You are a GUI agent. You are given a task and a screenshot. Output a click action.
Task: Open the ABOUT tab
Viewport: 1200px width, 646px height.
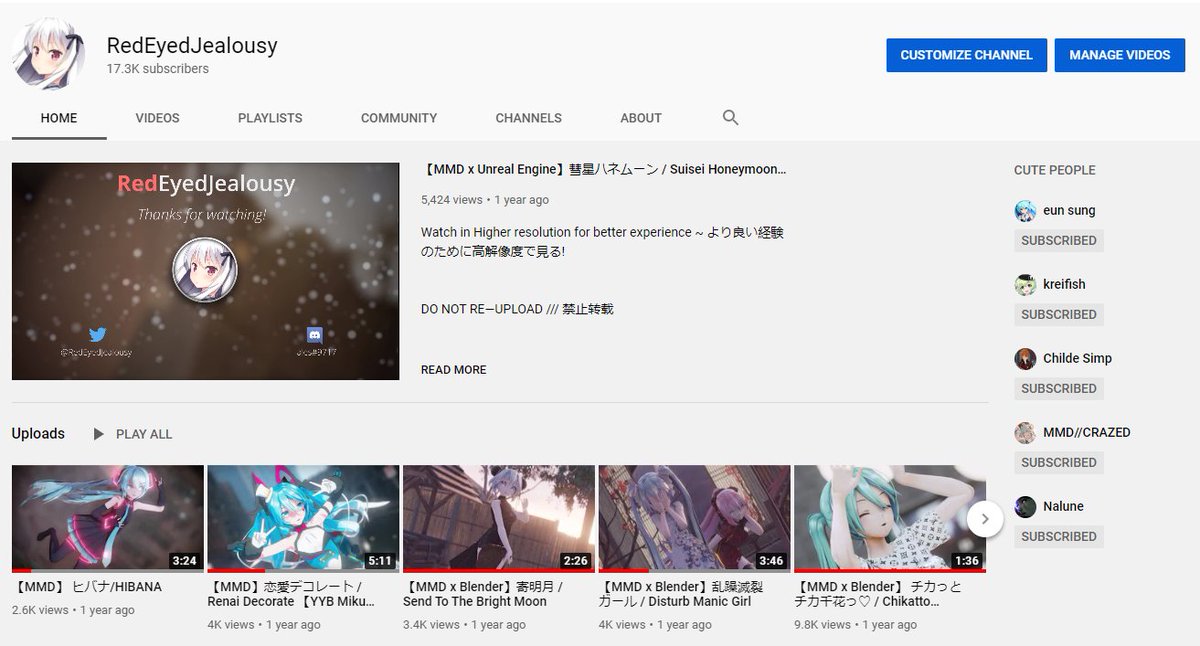coord(641,118)
